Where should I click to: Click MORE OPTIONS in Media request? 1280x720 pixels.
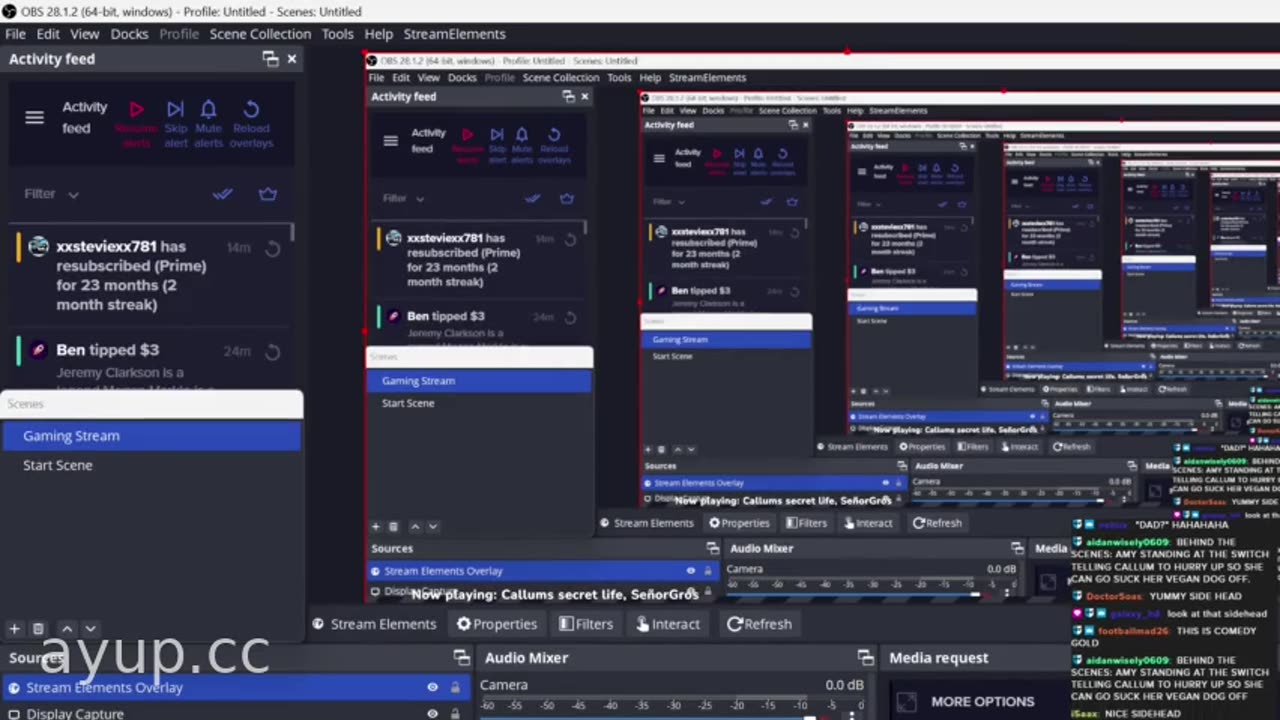[x=982, y=702]
